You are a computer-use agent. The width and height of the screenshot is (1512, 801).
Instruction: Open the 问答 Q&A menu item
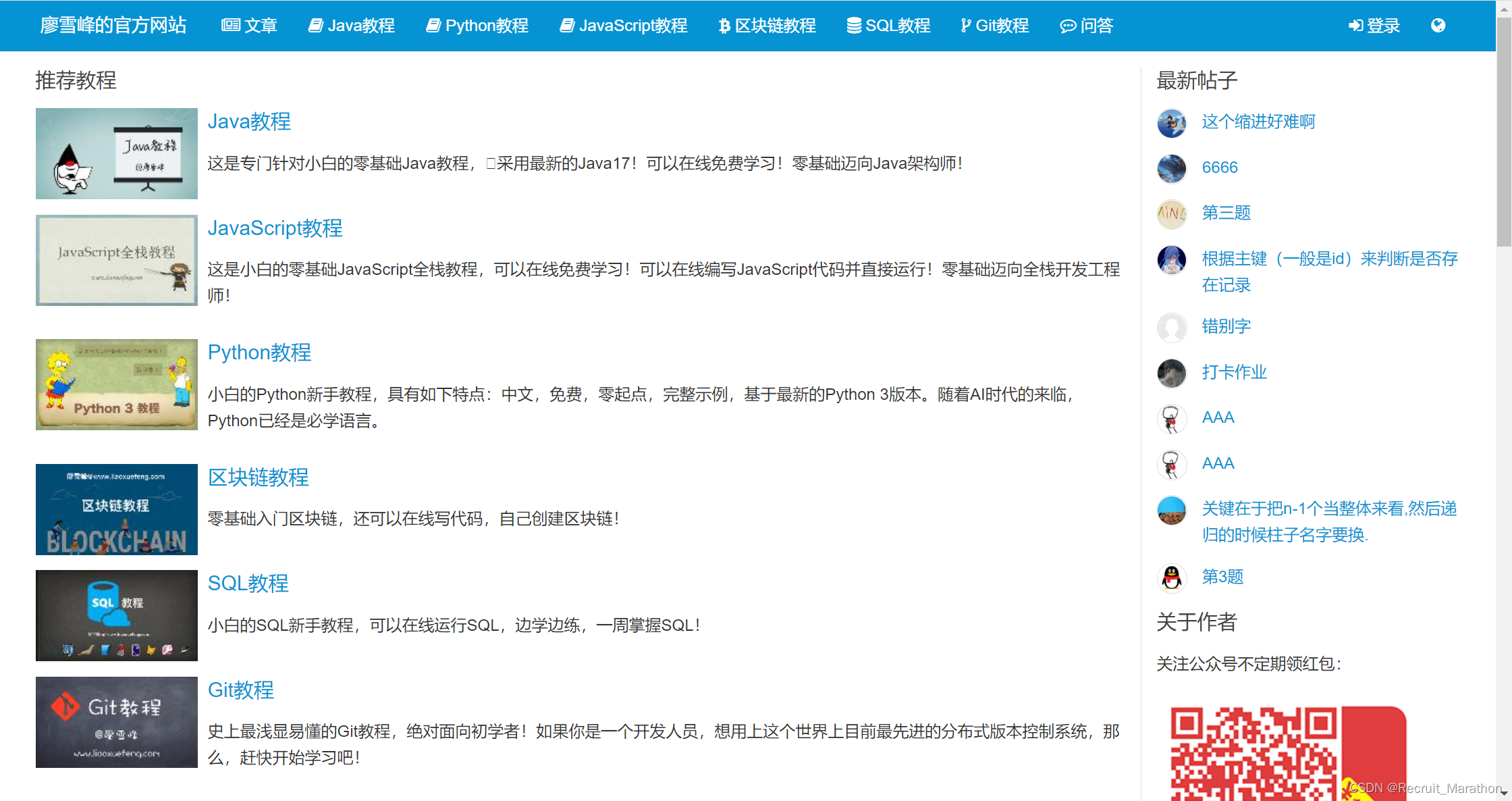pyautogui.click(x=1086, y=26)
